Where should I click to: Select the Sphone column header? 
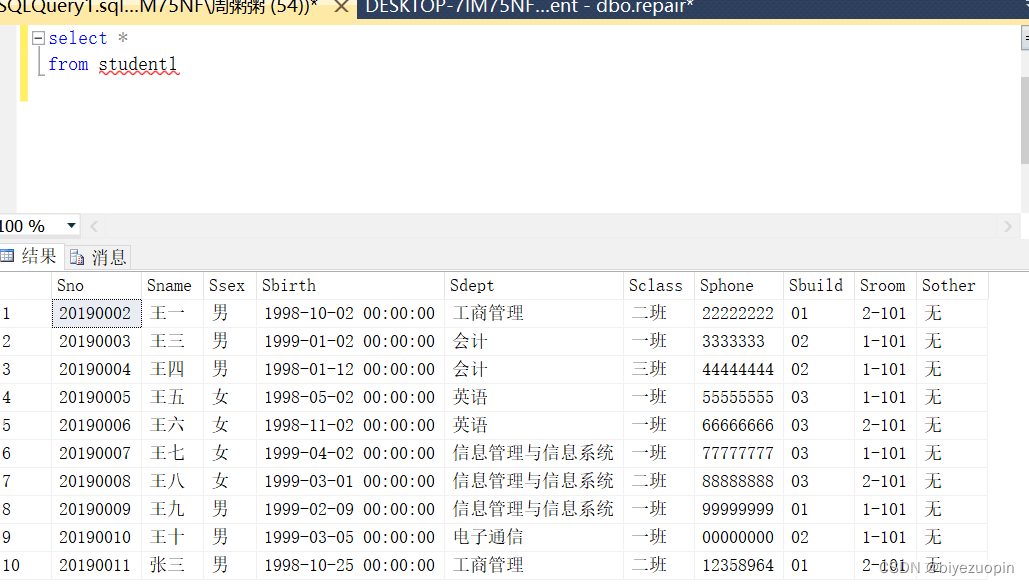point(739,286)
